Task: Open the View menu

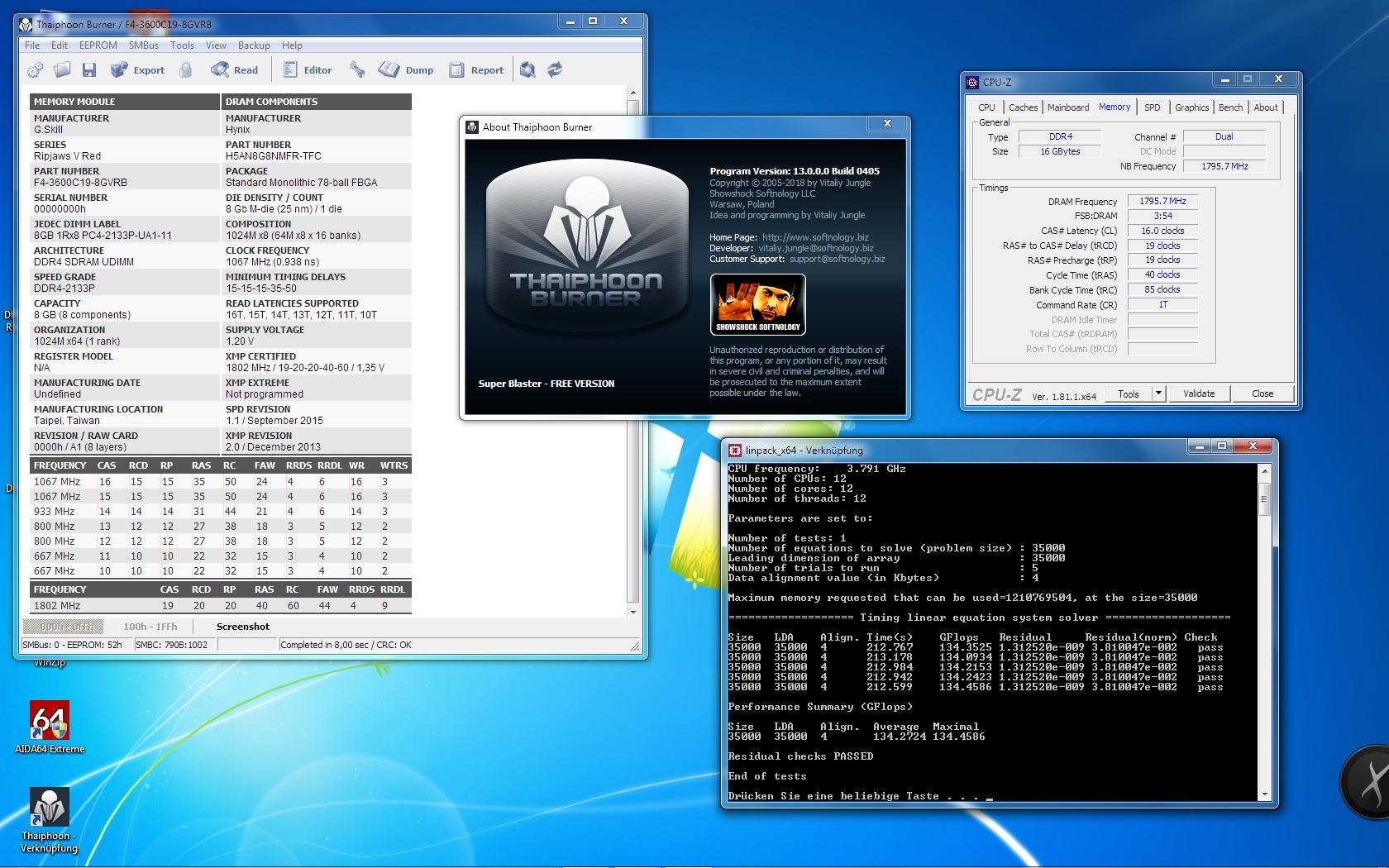Action: point(216,45)
